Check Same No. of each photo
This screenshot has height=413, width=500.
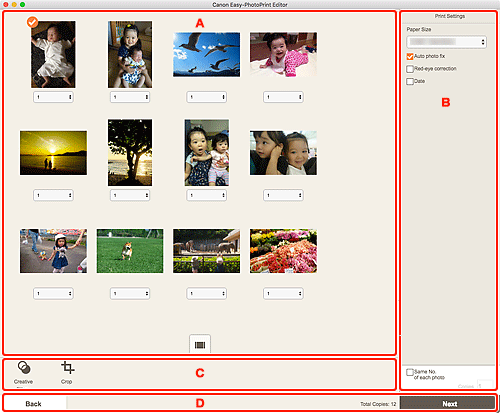(x=410, y=372)
